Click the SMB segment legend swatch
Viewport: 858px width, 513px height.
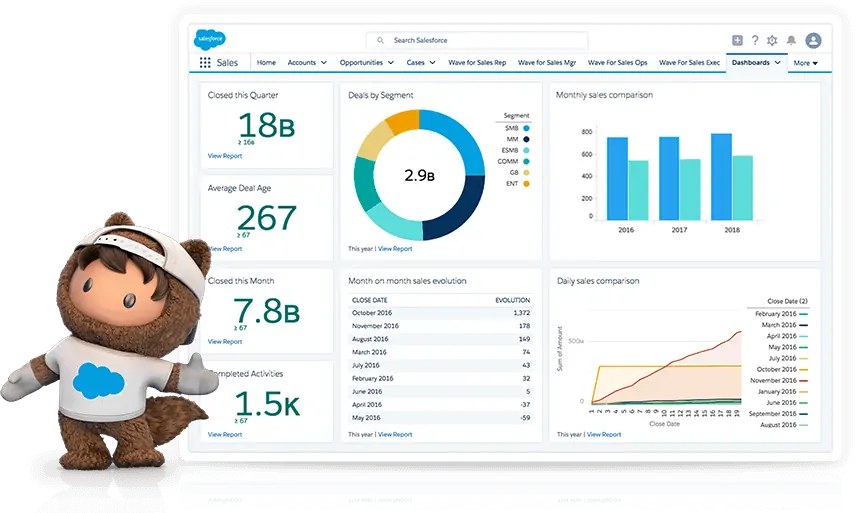(x=525, y=128)
